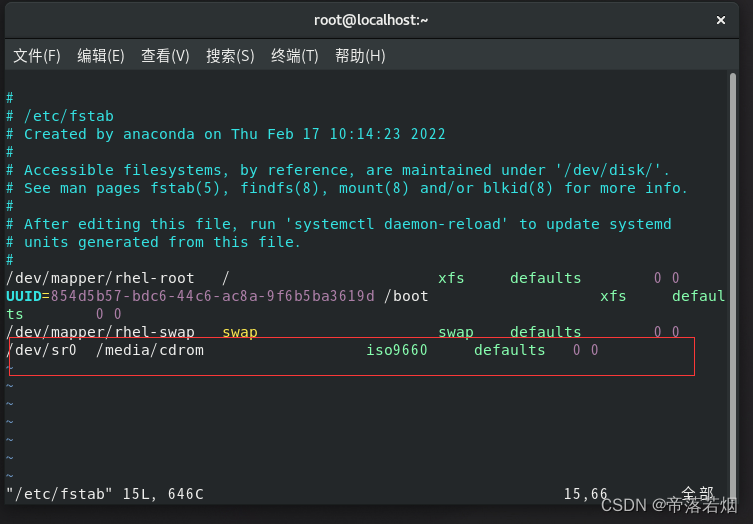Click 'xfs' in the rhel-root line
This screenshot has height=524, width=753.
tap(451, 278)
